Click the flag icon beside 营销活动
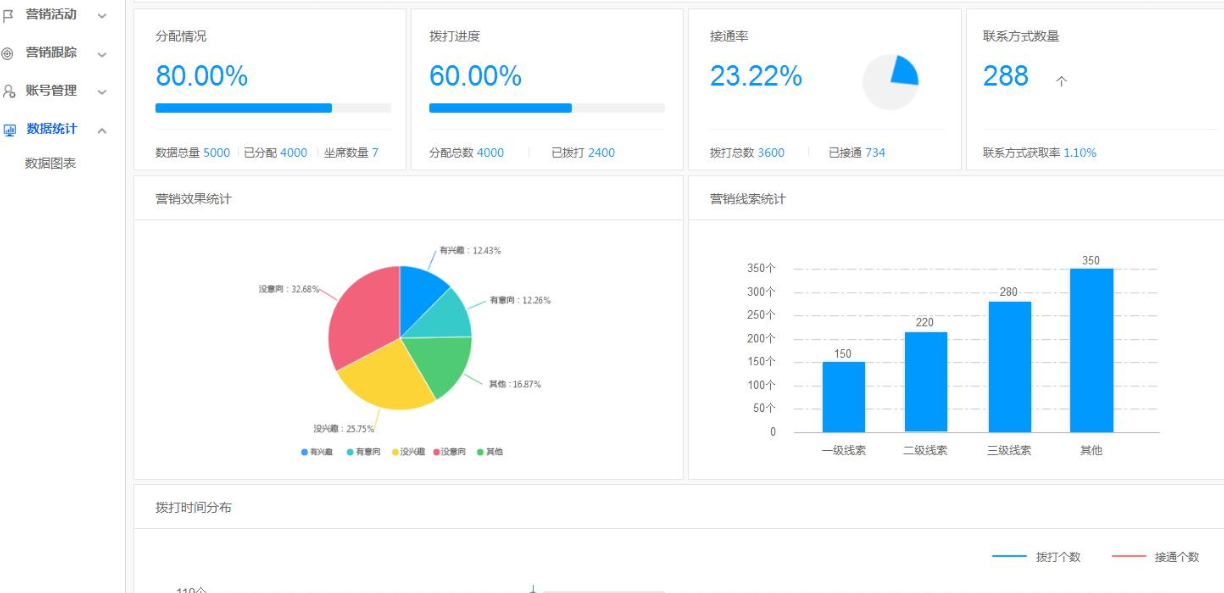The height and width of the screenshot is (593, 1224). (x=9, y=15)
